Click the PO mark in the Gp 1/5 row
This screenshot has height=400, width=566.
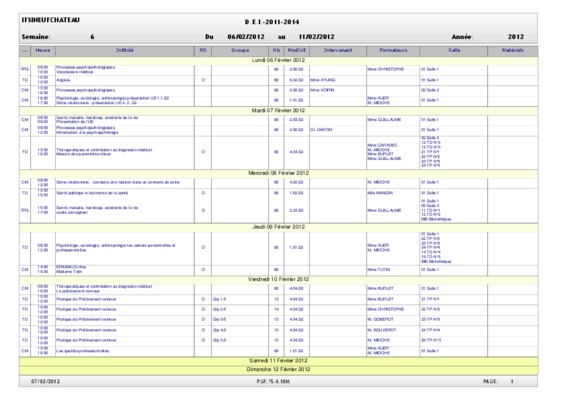203,299
